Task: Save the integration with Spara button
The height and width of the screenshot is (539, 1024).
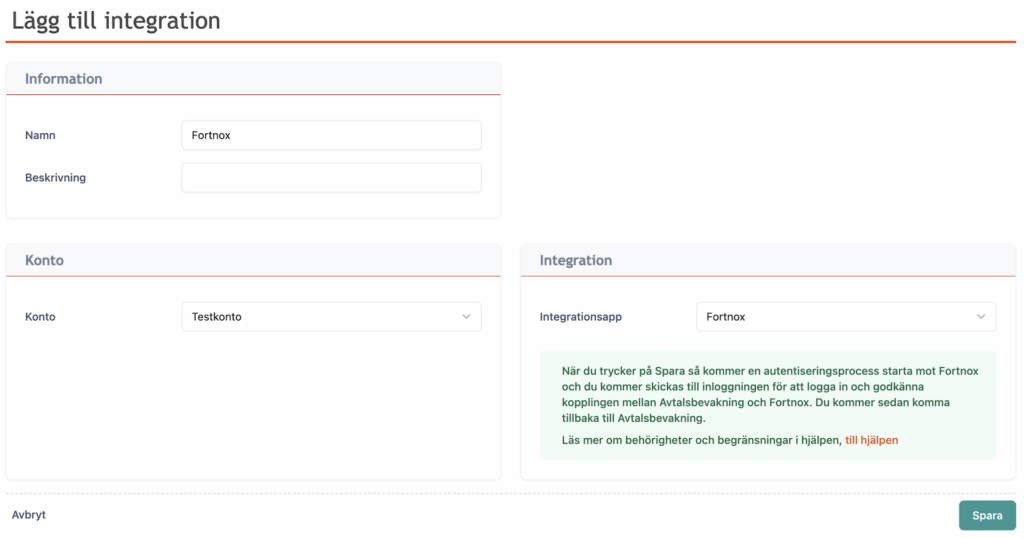Action: 986,516
